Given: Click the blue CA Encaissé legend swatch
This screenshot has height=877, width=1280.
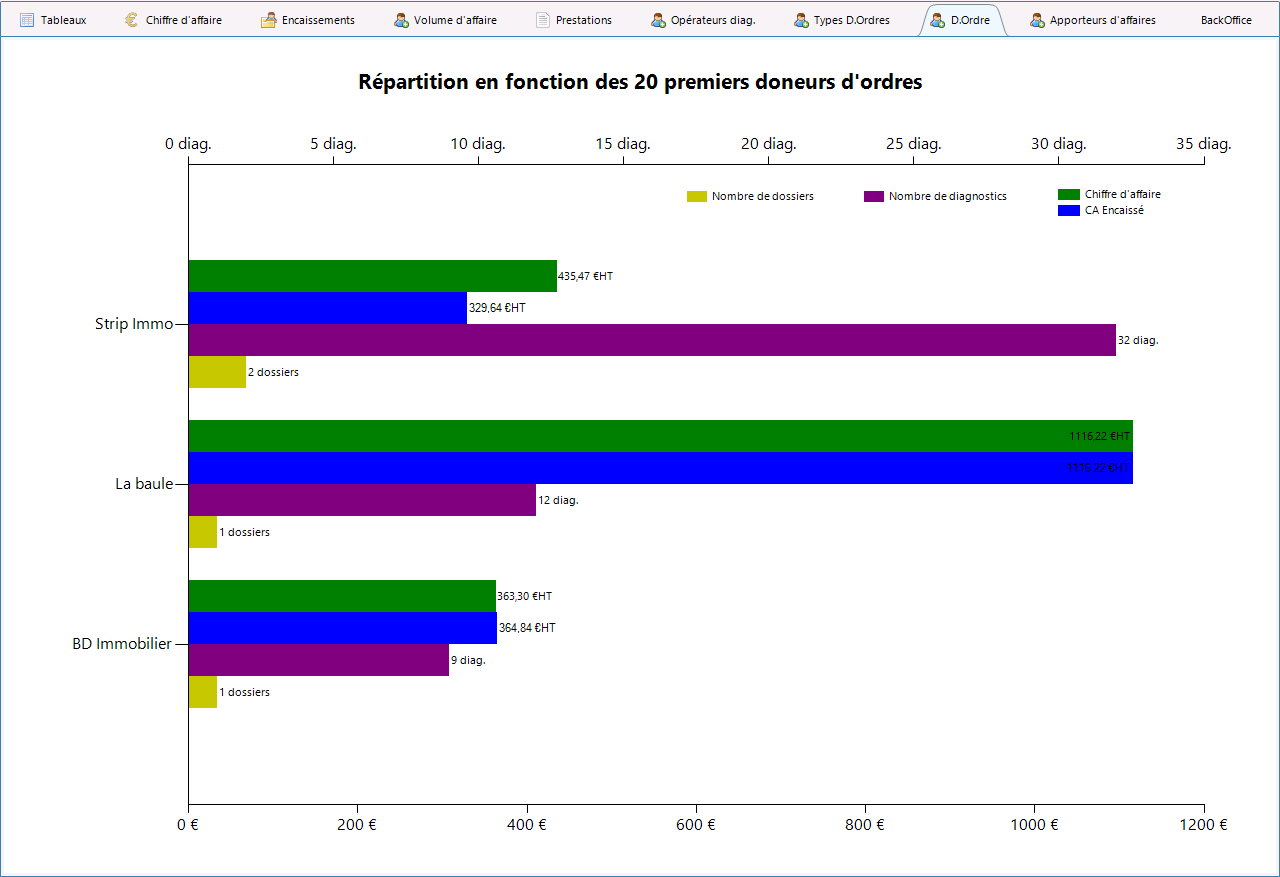Looking at the screenshot, I should (x=1069, y=210).
